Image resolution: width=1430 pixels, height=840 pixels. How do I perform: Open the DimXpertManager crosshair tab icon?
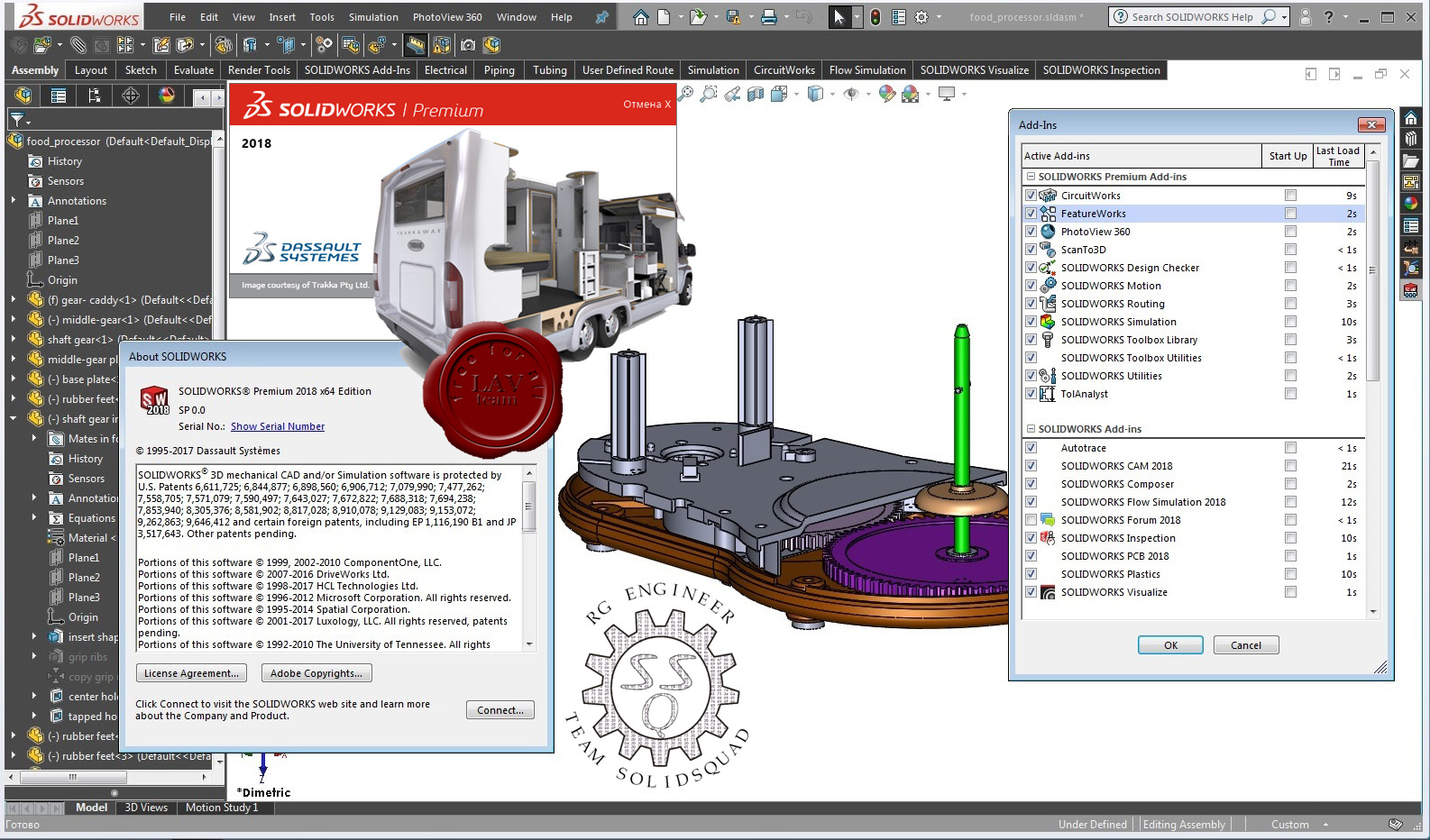131,96
